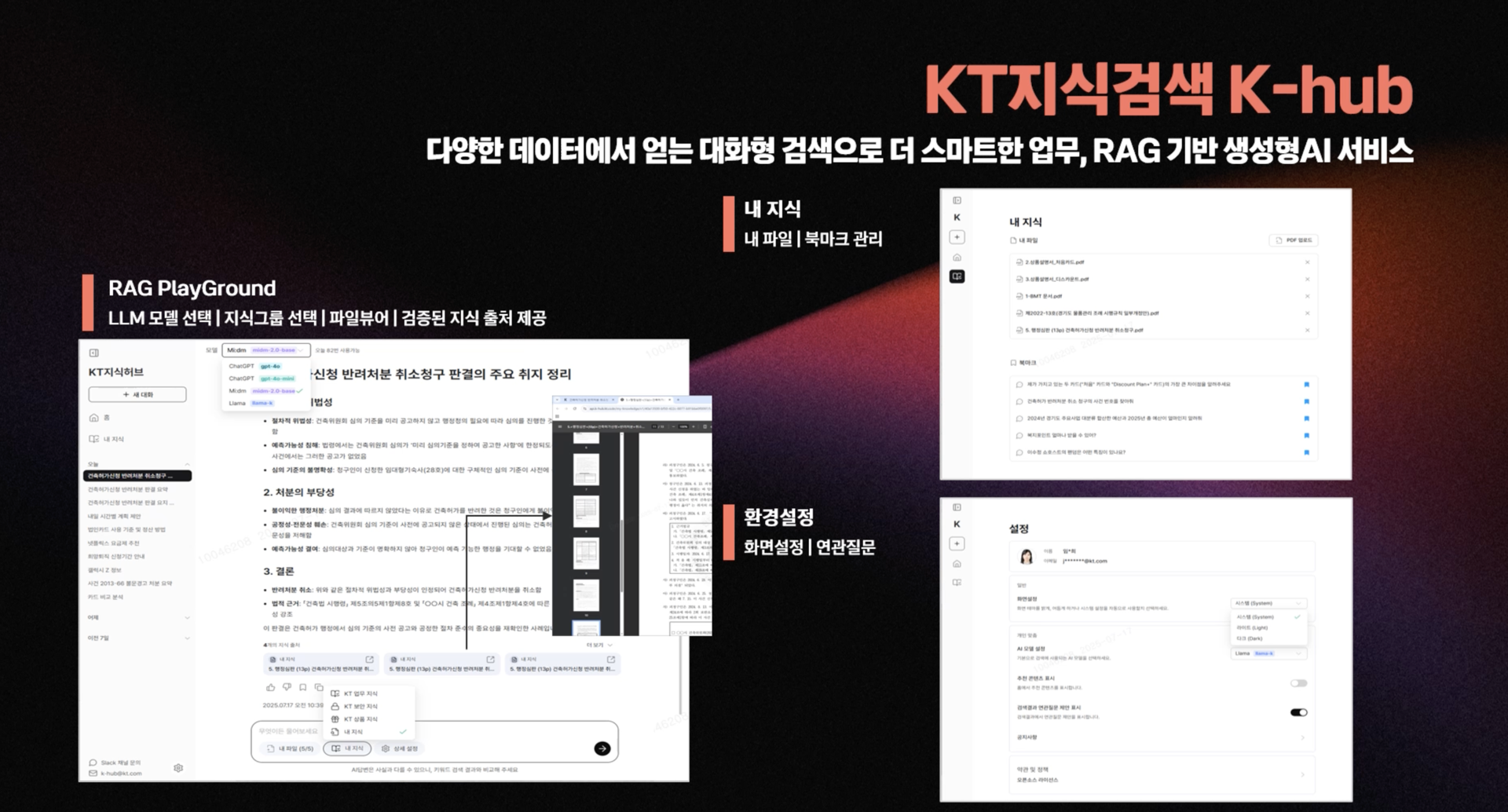Viewport: 1508px width, 812px height.
Task: Open the 공지사항 row chevron
Action: pos(1302,737)
